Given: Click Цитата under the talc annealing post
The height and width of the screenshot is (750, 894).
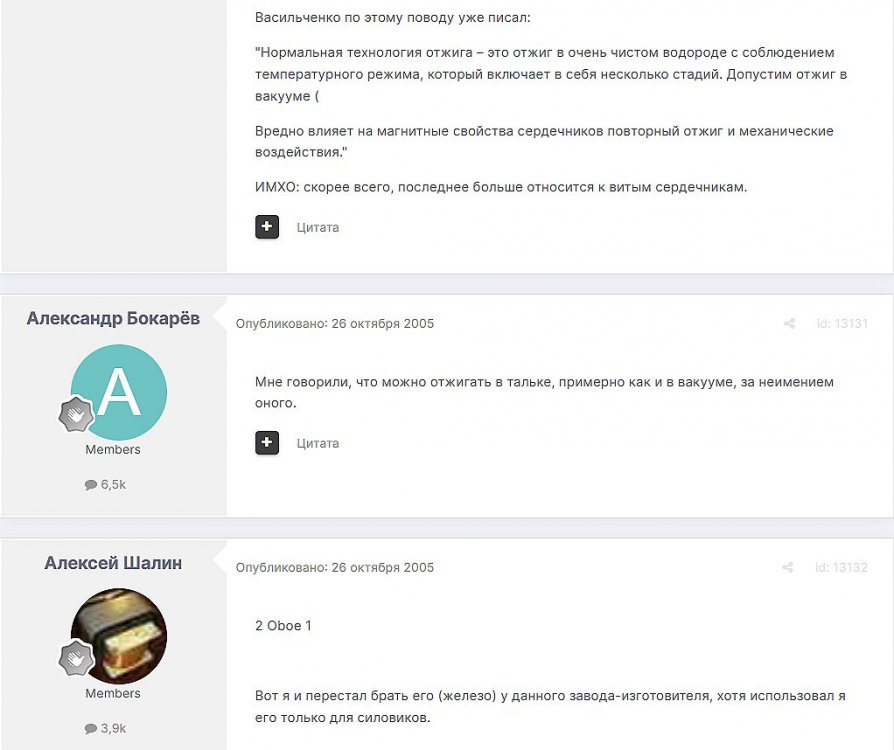Looking at the screenshot, I should 318,444.
